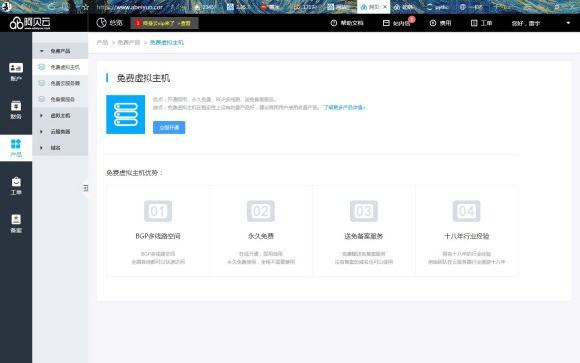Image resolution: width=580 pixels, height=363 pixels.
Task: Open the 备案 sidebar icon
Action: click(16, 223)
